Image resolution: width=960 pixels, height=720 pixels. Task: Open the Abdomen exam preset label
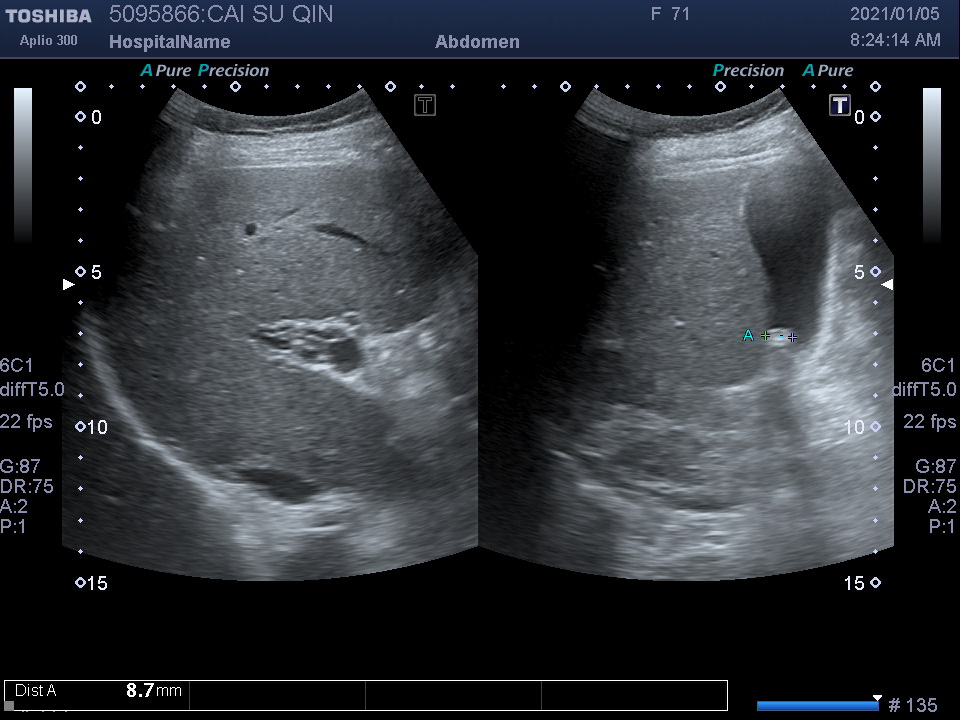click(x=477, y=42)
